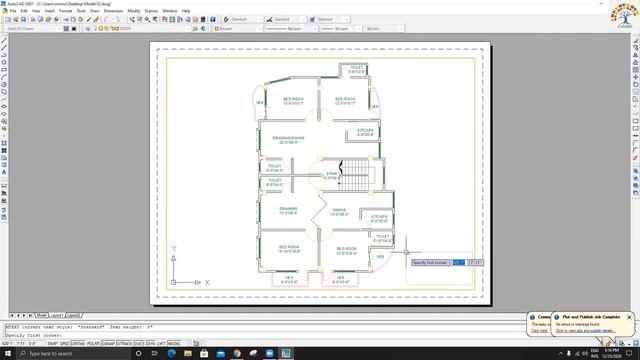Click the calculator icon in standard toolbar
This screenshot has height=360, width=640.
click(x=203, y=20)
